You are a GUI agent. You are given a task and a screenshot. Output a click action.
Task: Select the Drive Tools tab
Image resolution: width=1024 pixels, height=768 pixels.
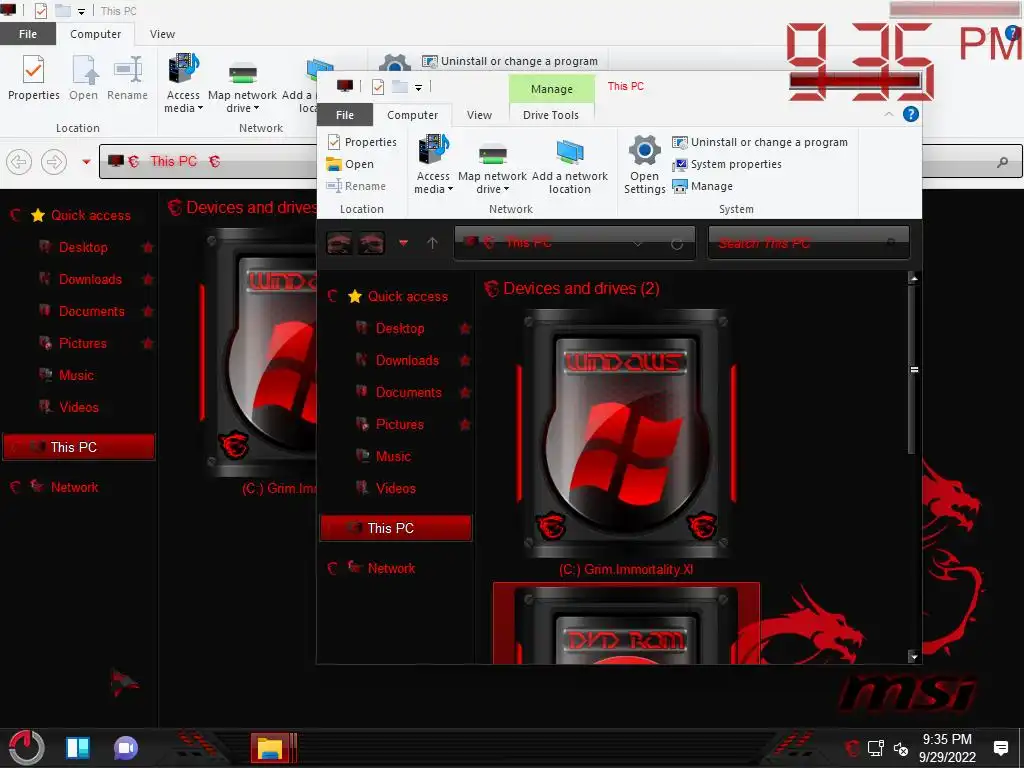(551, 115)
